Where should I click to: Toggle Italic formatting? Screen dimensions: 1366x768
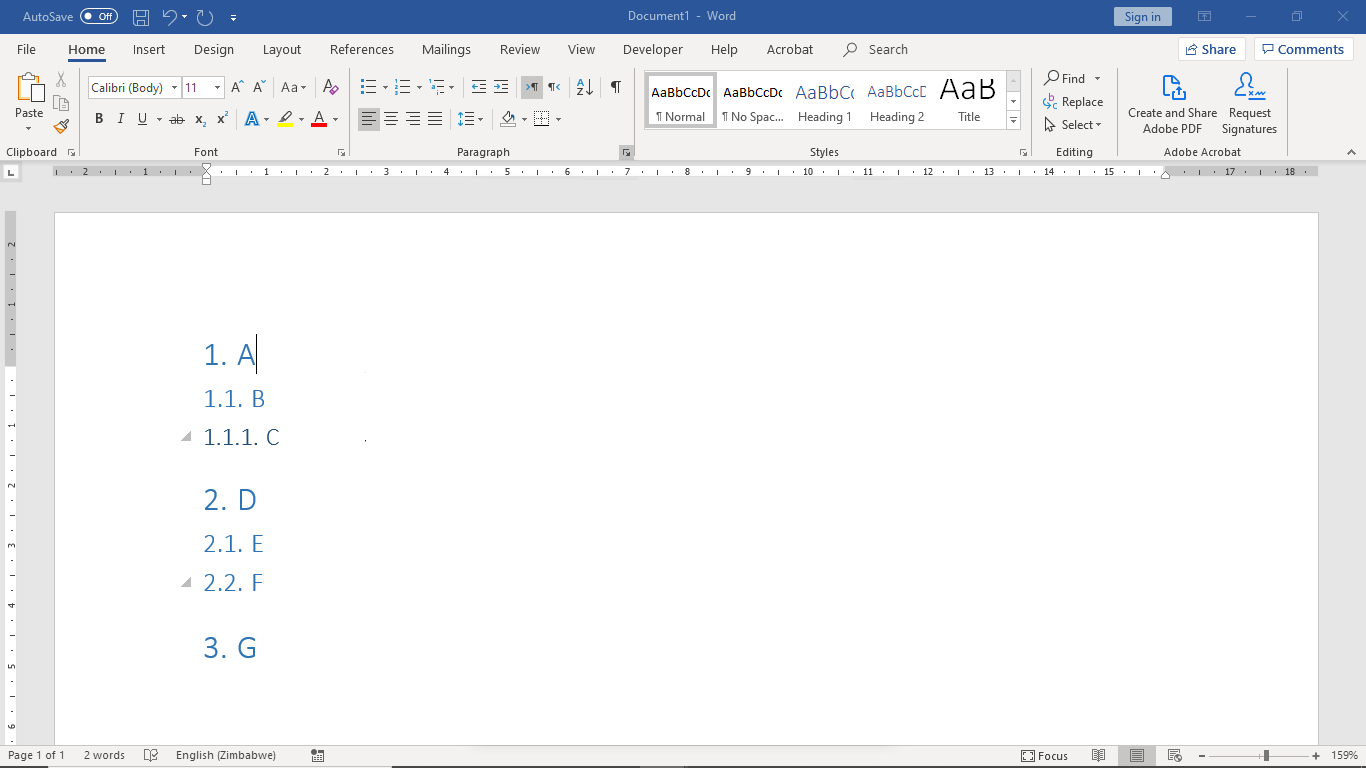pos(121,119)
